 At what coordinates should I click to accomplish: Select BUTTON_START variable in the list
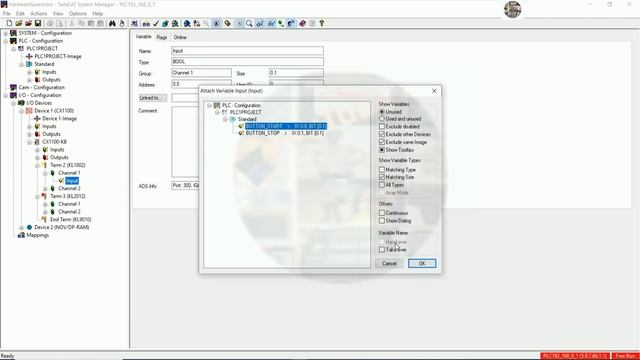pos(286,126)
